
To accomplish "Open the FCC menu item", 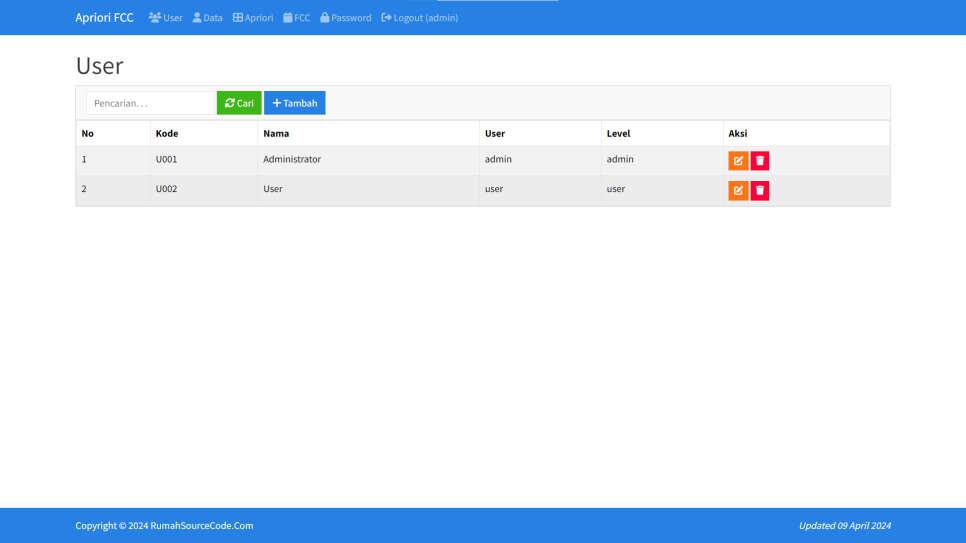I will [297, 18].
